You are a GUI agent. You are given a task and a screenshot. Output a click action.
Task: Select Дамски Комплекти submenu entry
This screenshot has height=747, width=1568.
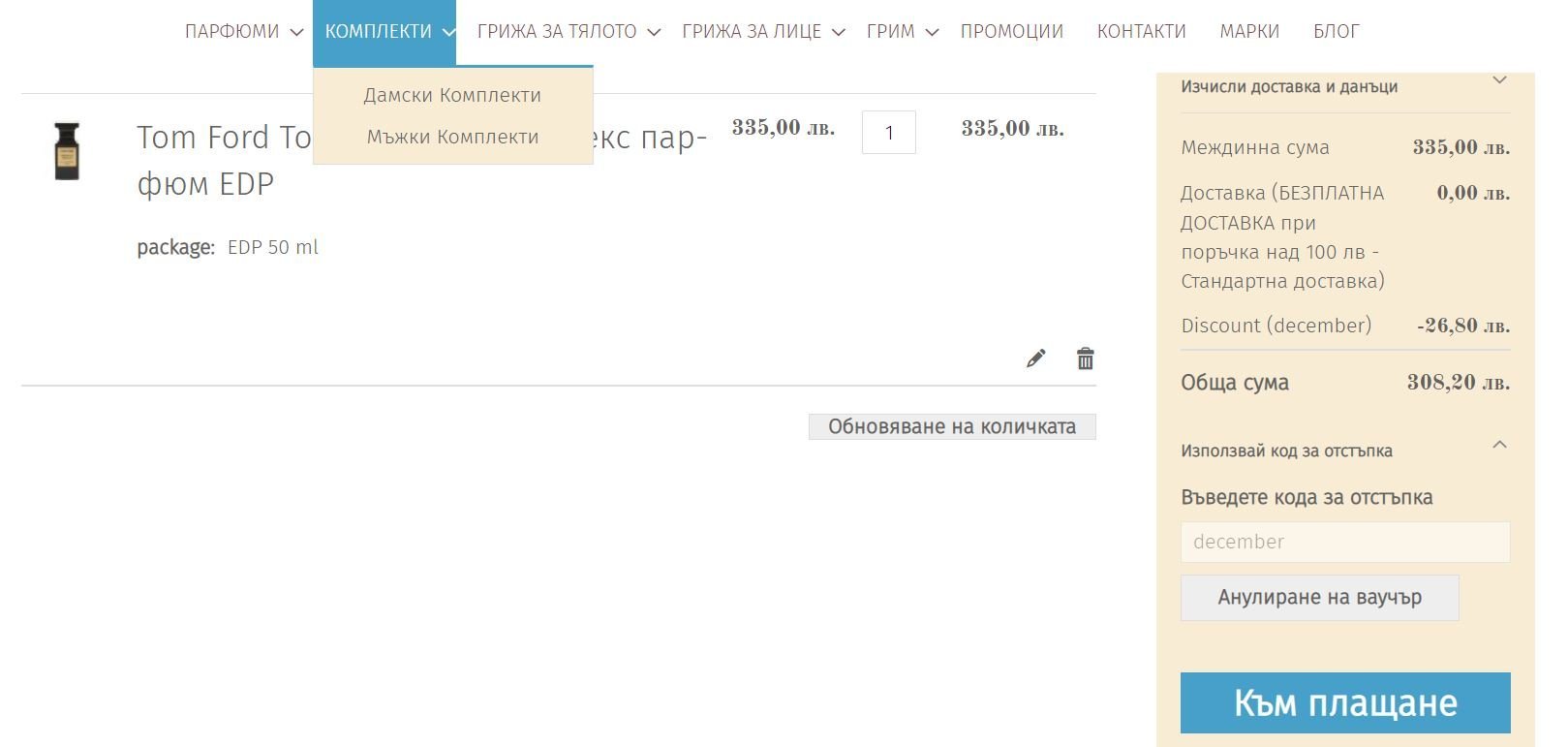tap(452, 95)
